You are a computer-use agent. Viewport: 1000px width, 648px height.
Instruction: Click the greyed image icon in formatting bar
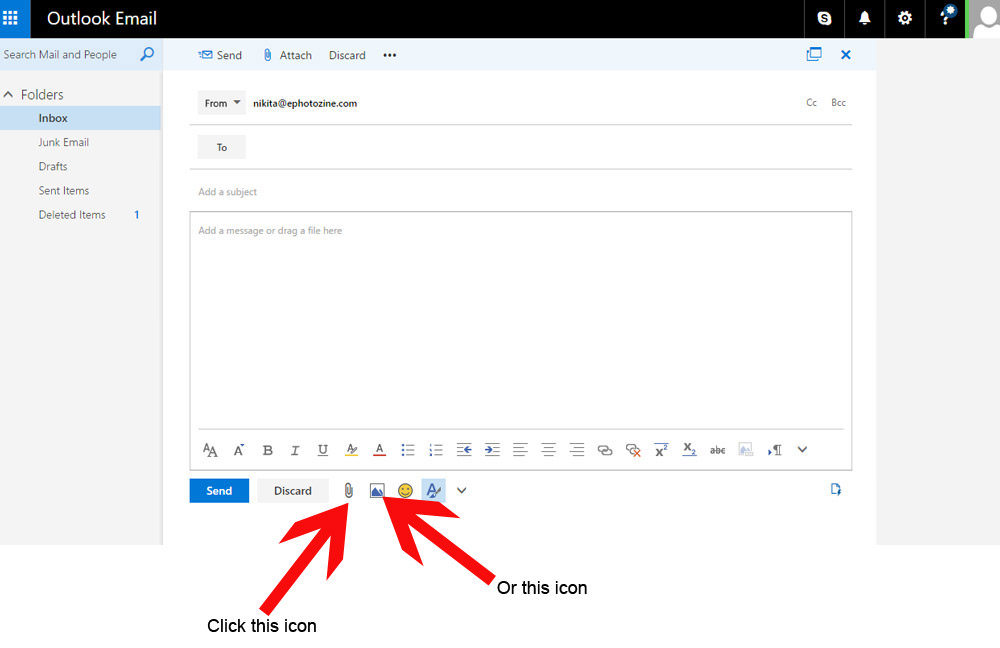(x=746, y=450)
